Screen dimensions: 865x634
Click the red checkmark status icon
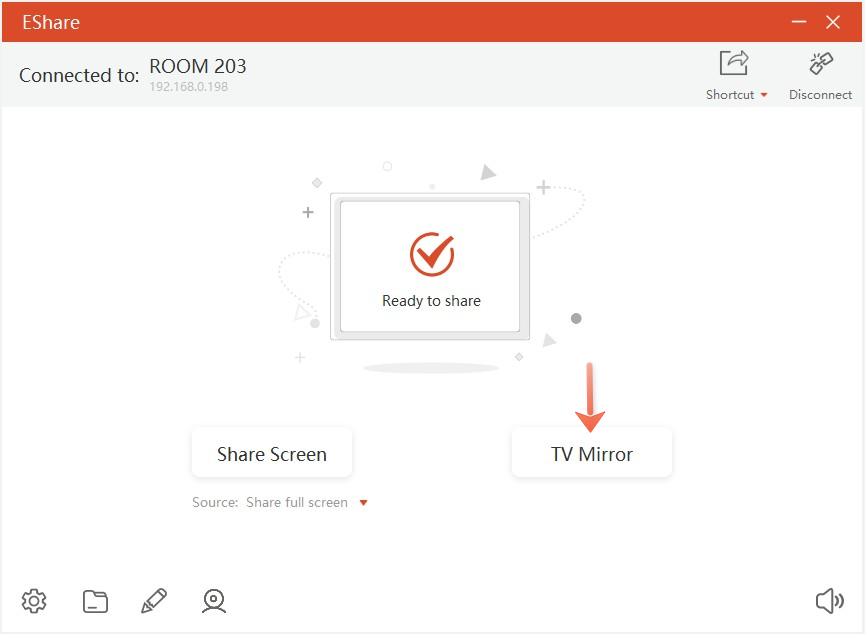click(431, 254)
